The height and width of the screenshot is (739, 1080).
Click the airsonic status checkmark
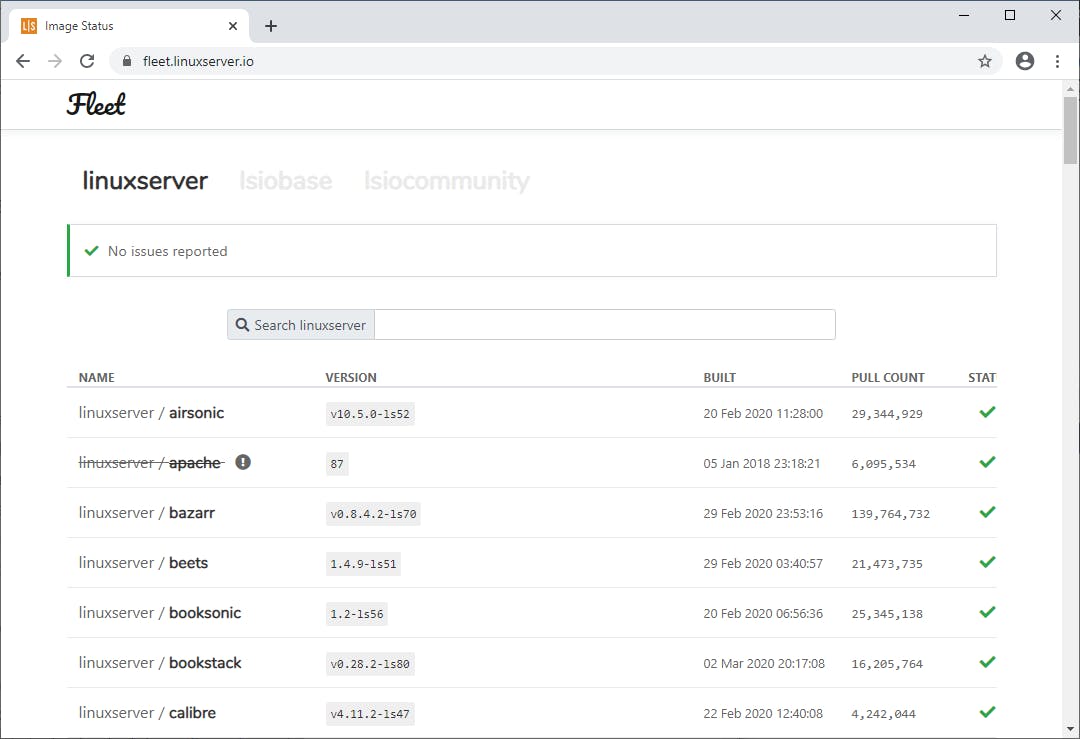(x=987, y=412)
